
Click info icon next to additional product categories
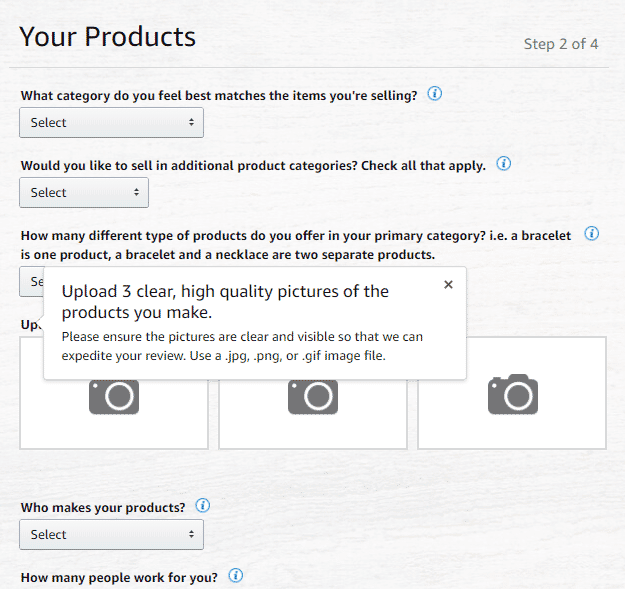point(504,163)
